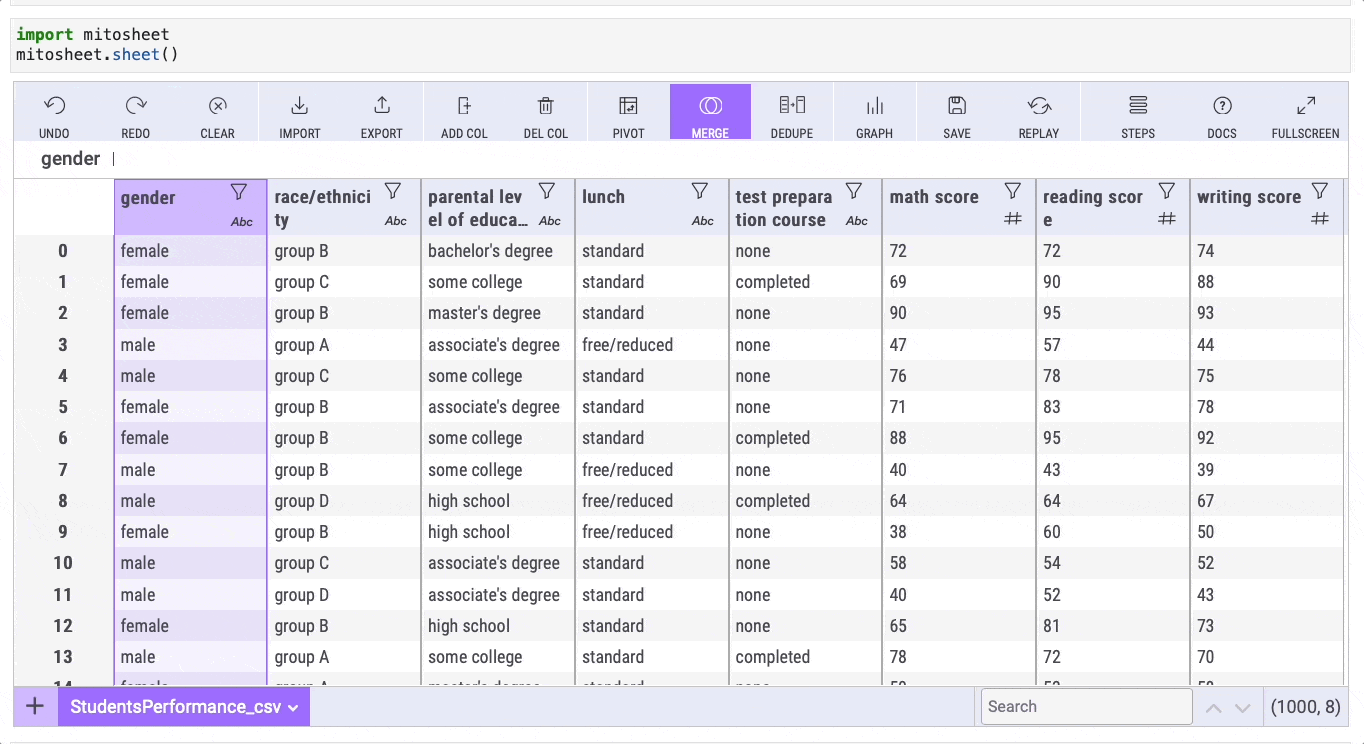The image size is (1364, 744).
Task: Open the Import data tool
Action: coord(299,106)
